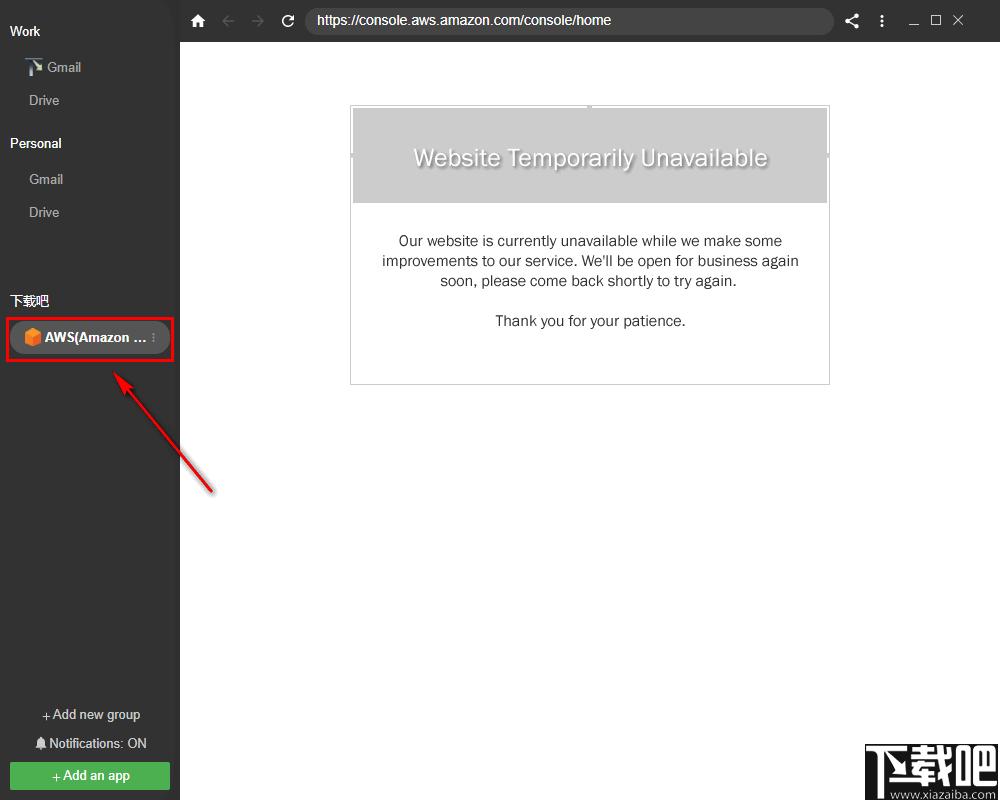Click the notification bell icon
Image resolution: width=1000 pixels, height=800 pixels.
[41, 743]
